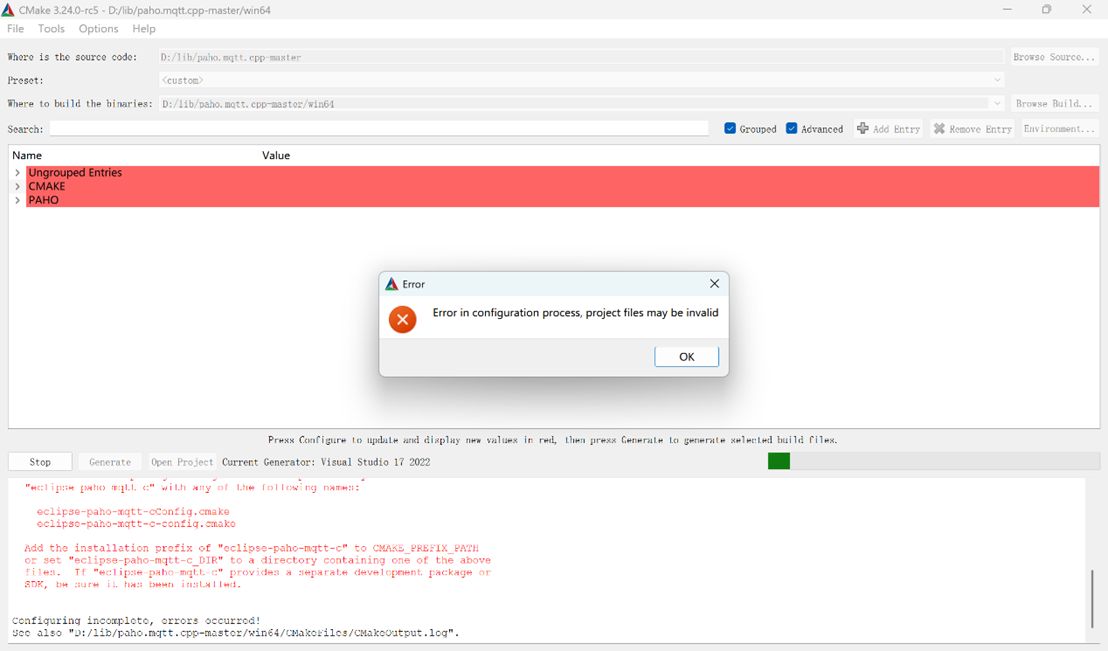Click the Stop button
Image resolution: width=1108 pixels, height=651 pixels.
pyautogui.click(x=40, y=462)
